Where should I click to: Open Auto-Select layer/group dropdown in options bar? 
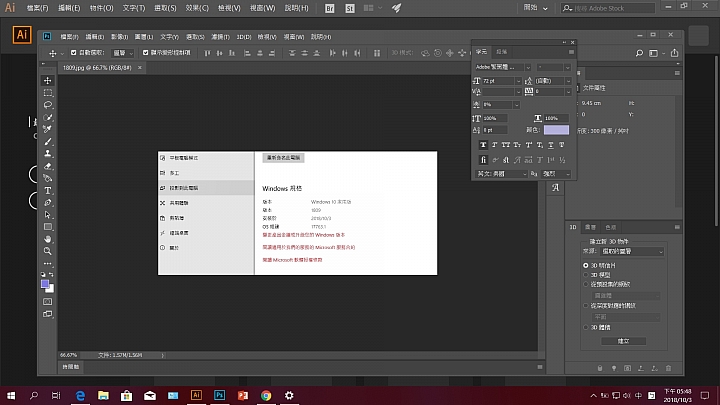coord(122,53)
